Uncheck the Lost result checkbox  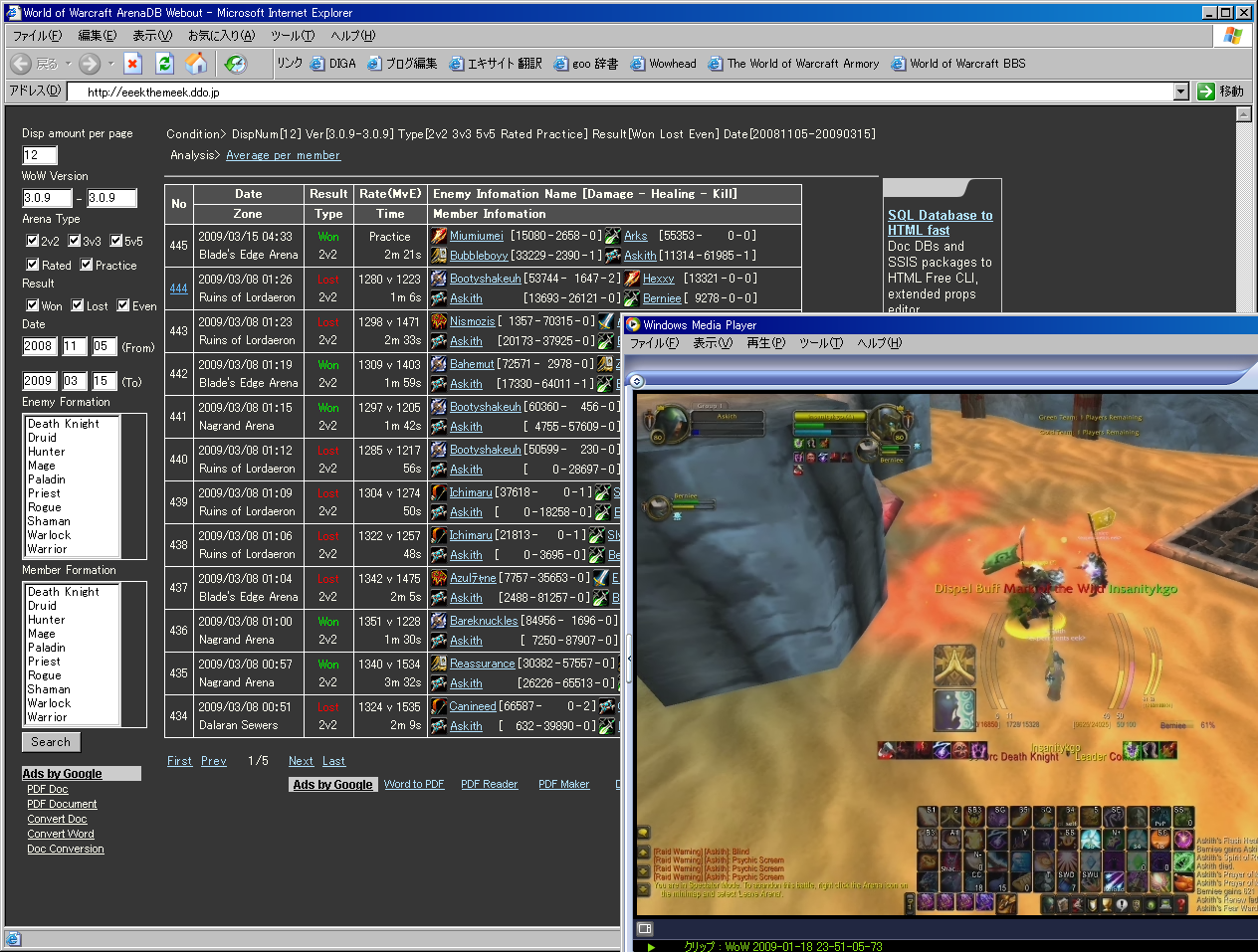77,305
